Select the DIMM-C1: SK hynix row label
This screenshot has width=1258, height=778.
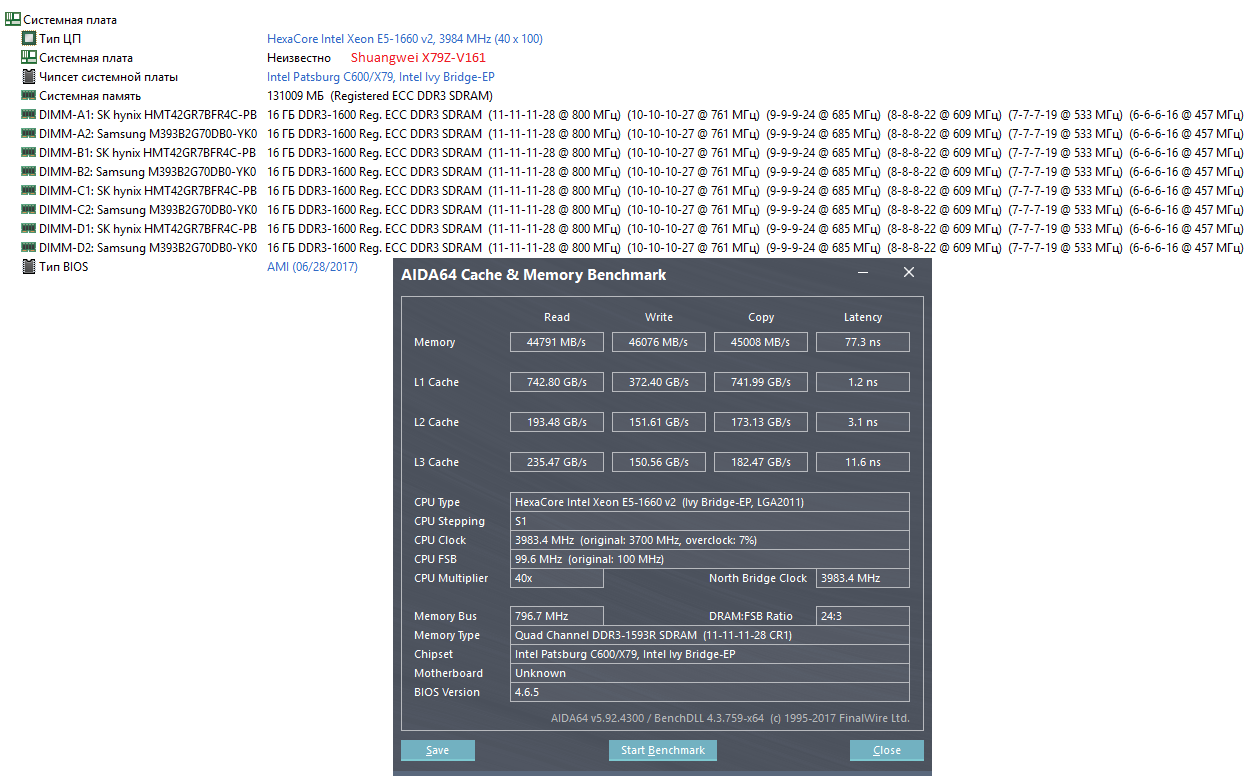click(x=148, y=191)
